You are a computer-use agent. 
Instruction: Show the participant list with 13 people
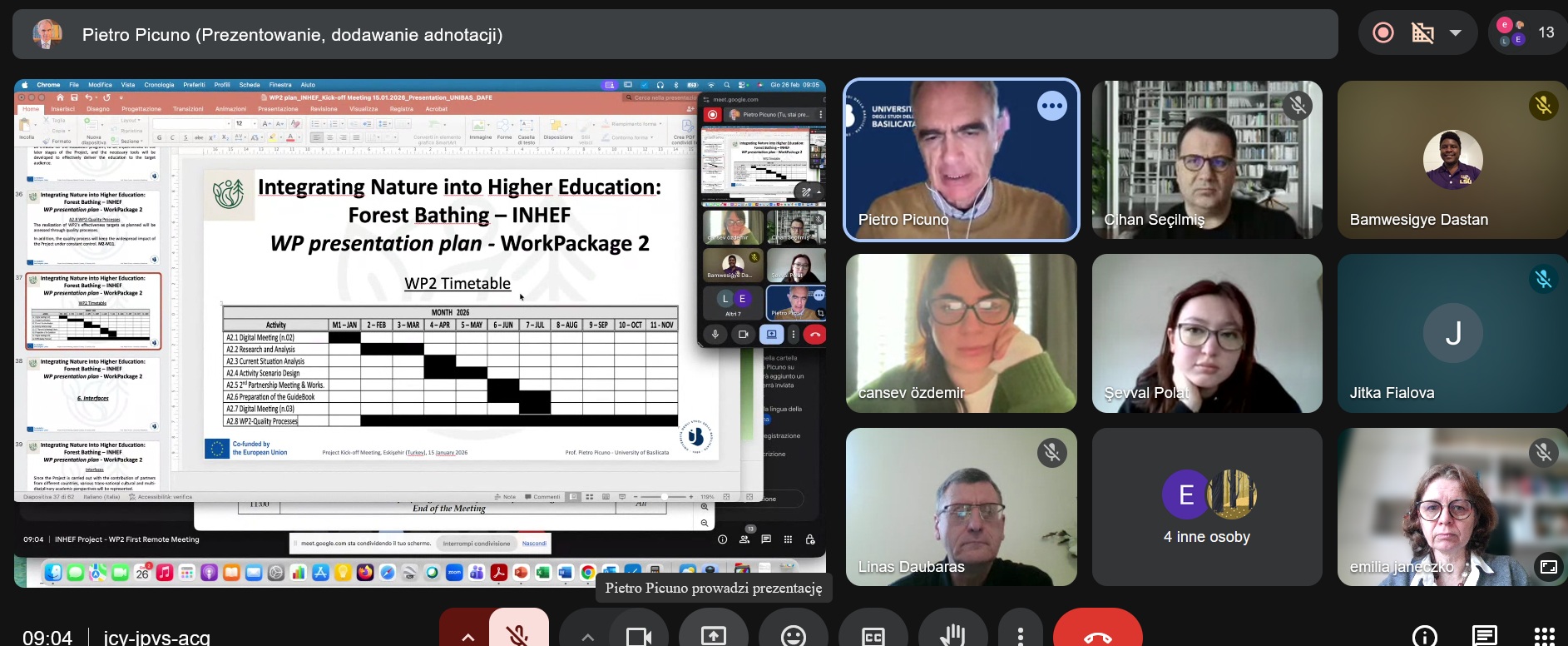coord(1526,33)
